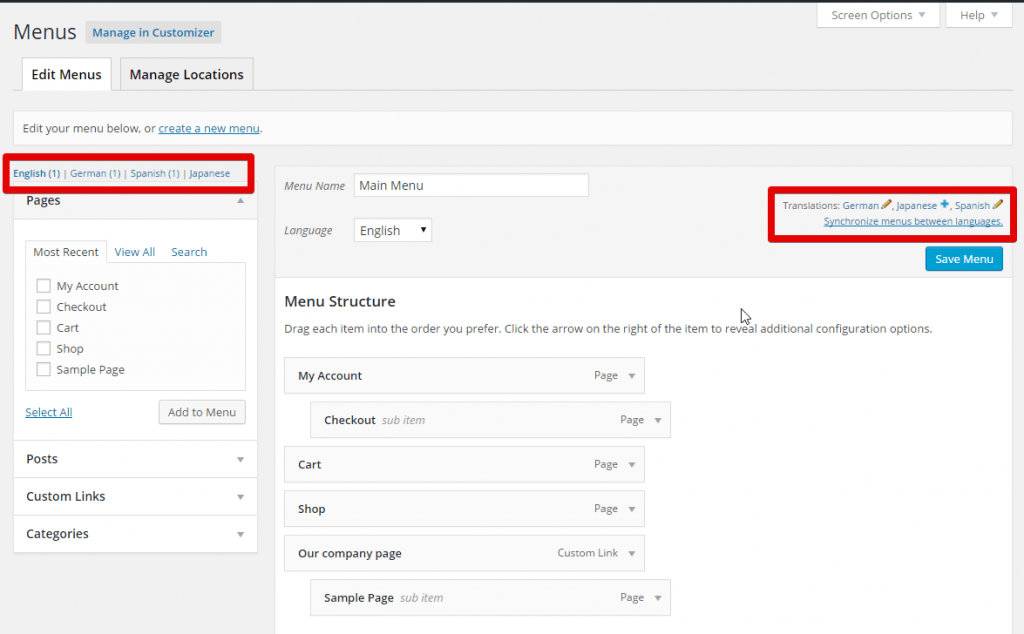The image size is (1024, 634).
Task: Click the pencil icon to edit German translation
Action: 884,205
